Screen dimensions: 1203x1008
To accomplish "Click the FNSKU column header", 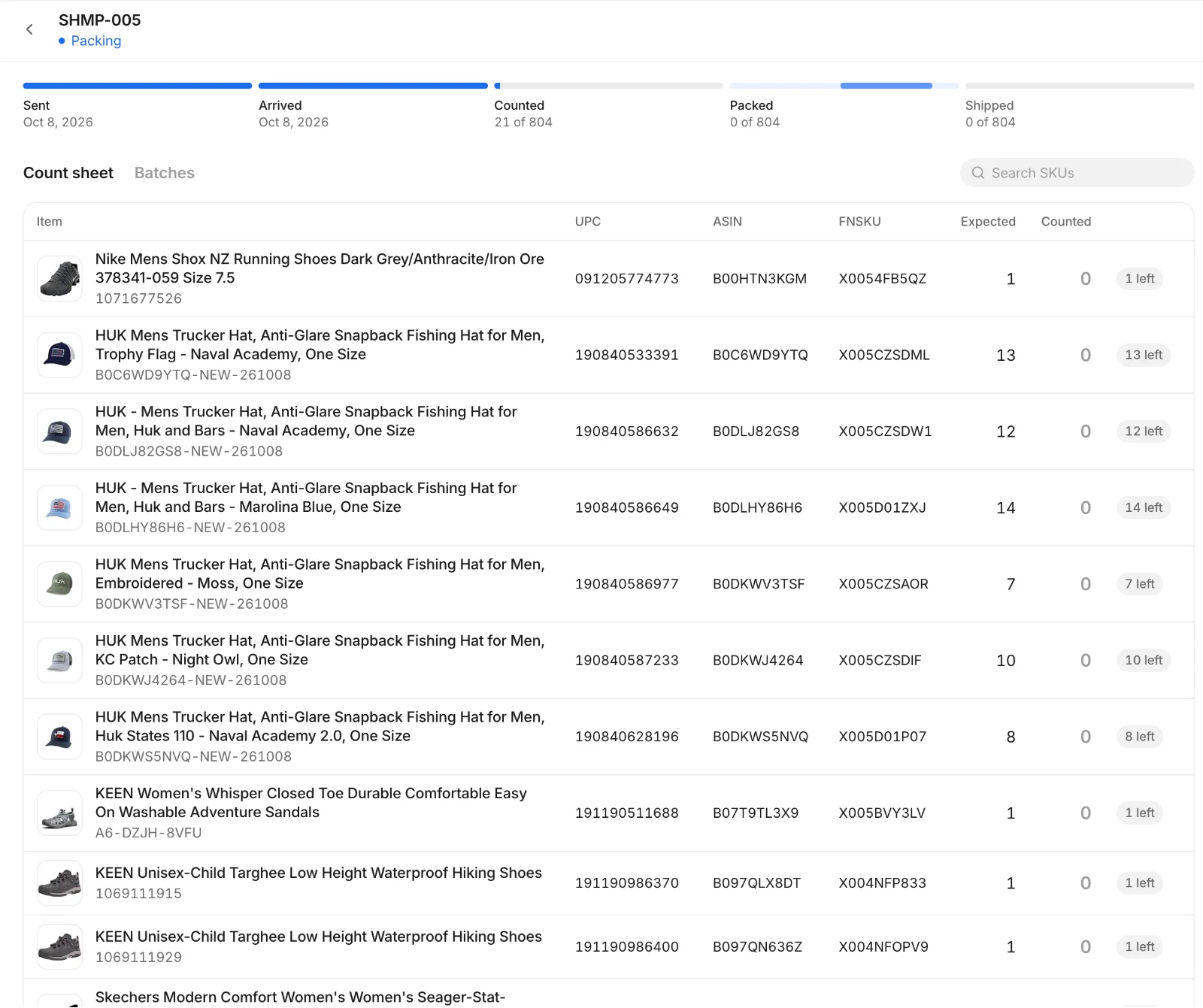I will (x=859, y=222).
